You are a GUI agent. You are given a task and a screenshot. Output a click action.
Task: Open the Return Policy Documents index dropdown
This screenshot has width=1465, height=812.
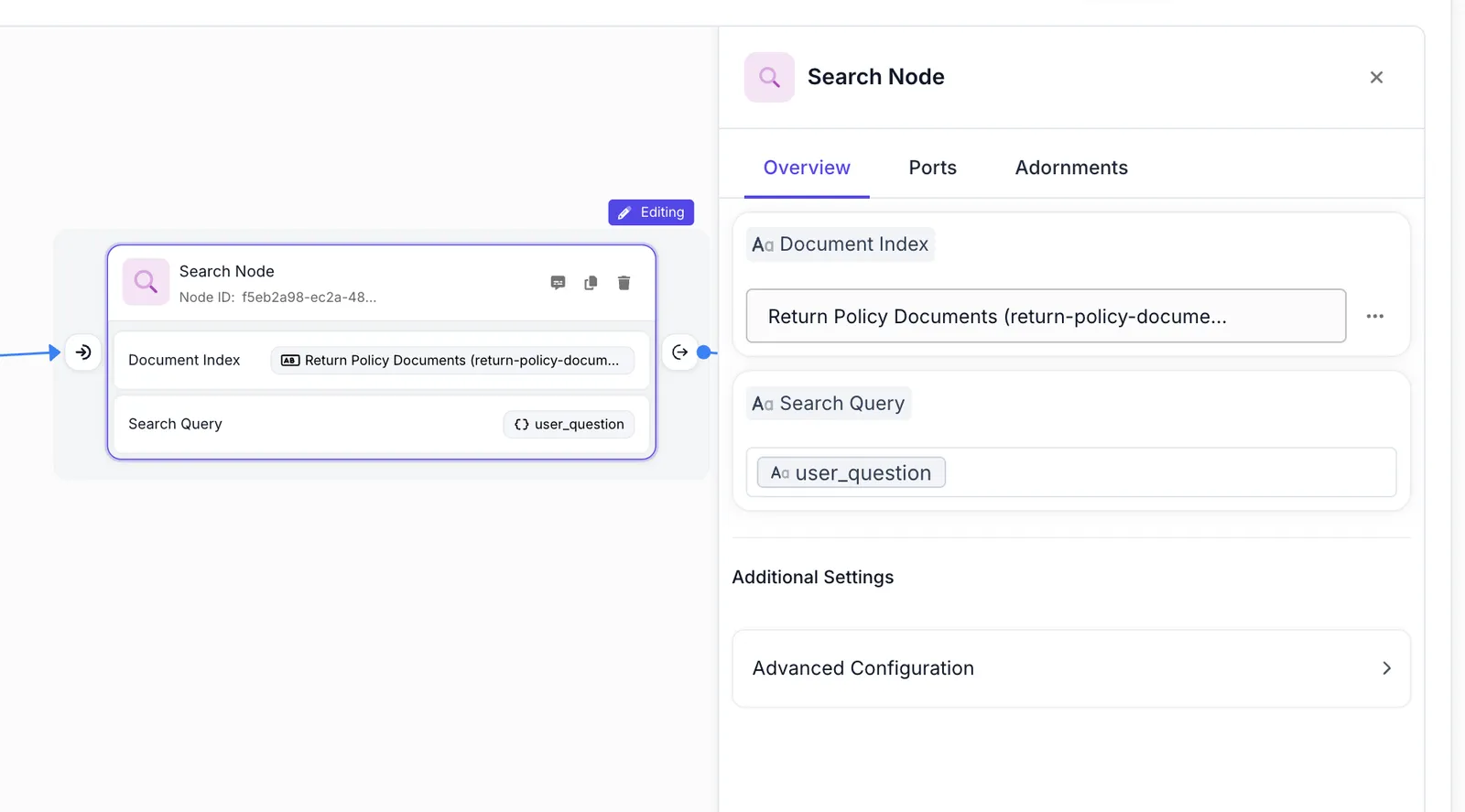[1046, 316]
